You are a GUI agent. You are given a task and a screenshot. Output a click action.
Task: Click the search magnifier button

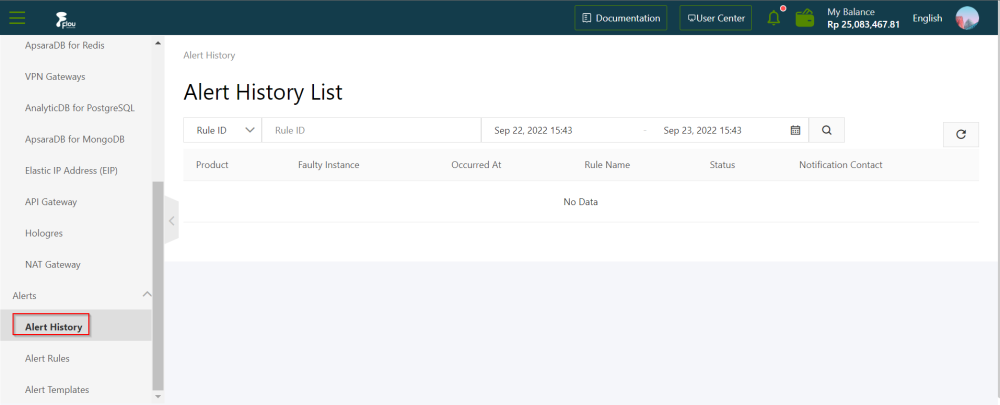click(x=827, y=130)
